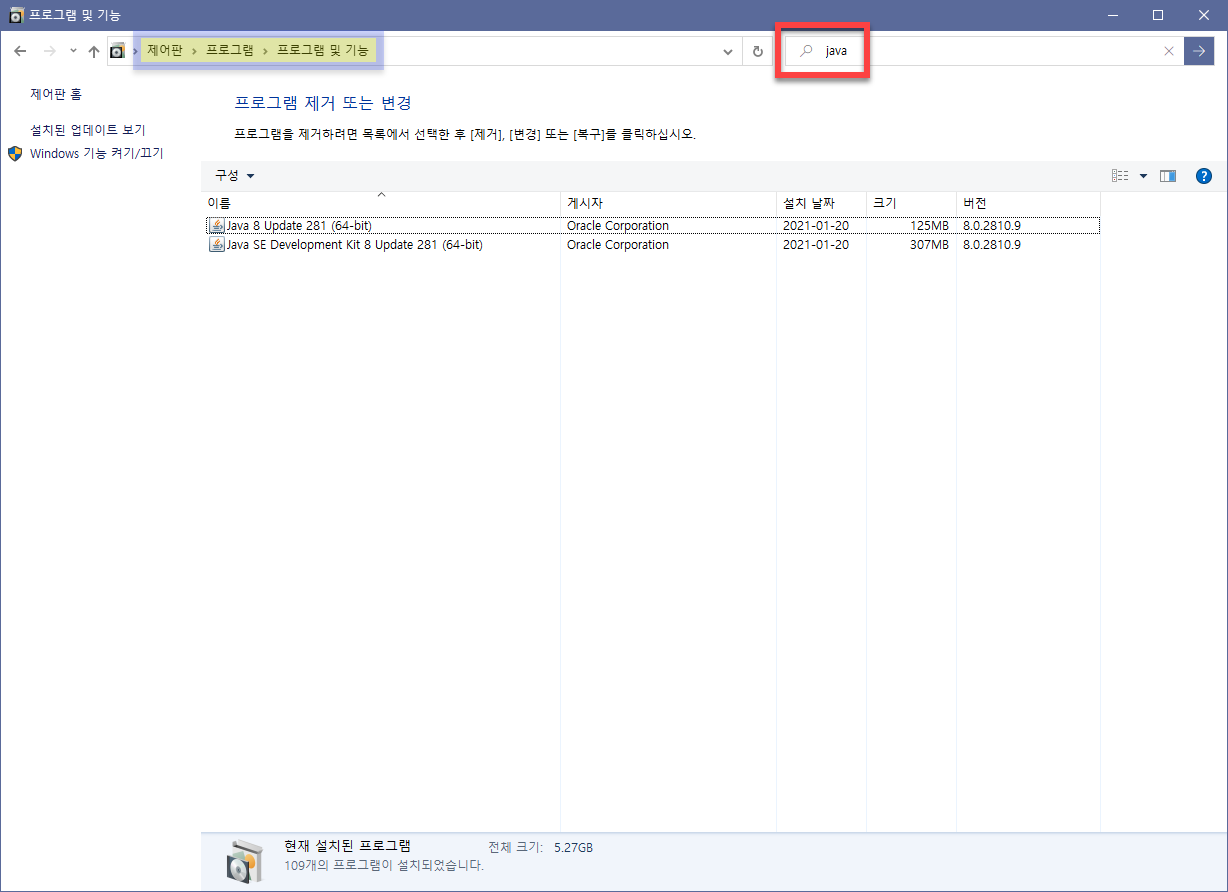Select 제어판 in the breadcrumb path
Screen dimensions: 1228x892
click(165, 50)
